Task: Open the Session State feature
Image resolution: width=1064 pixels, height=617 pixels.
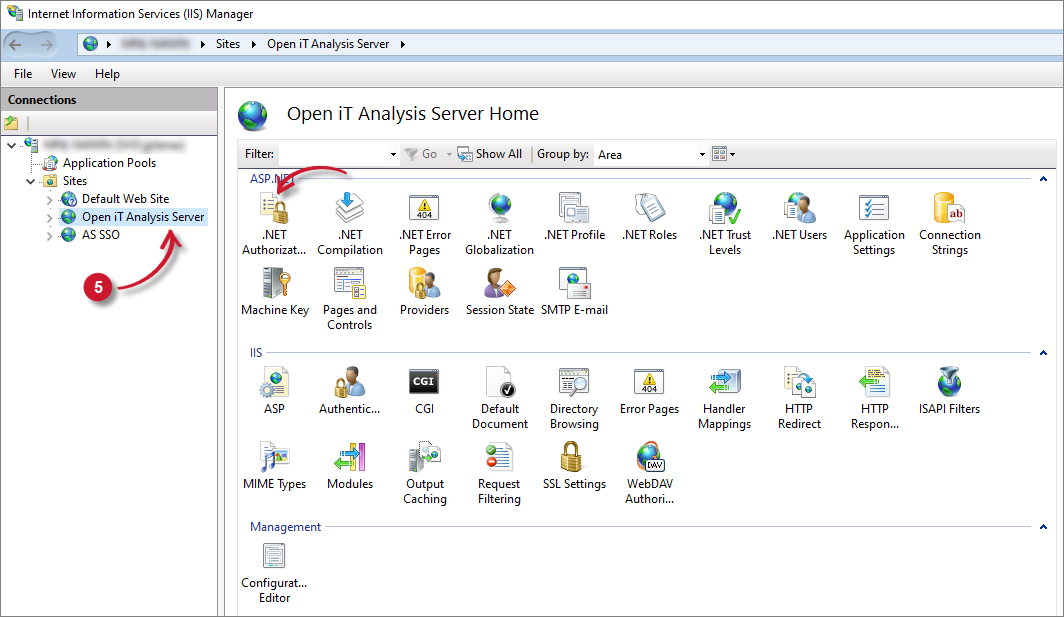Action: [499, 285]
